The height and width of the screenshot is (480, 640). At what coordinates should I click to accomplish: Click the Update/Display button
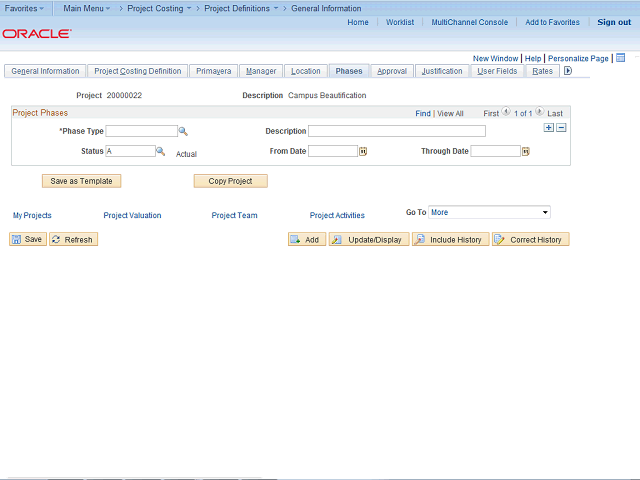[x=369, y=239]
